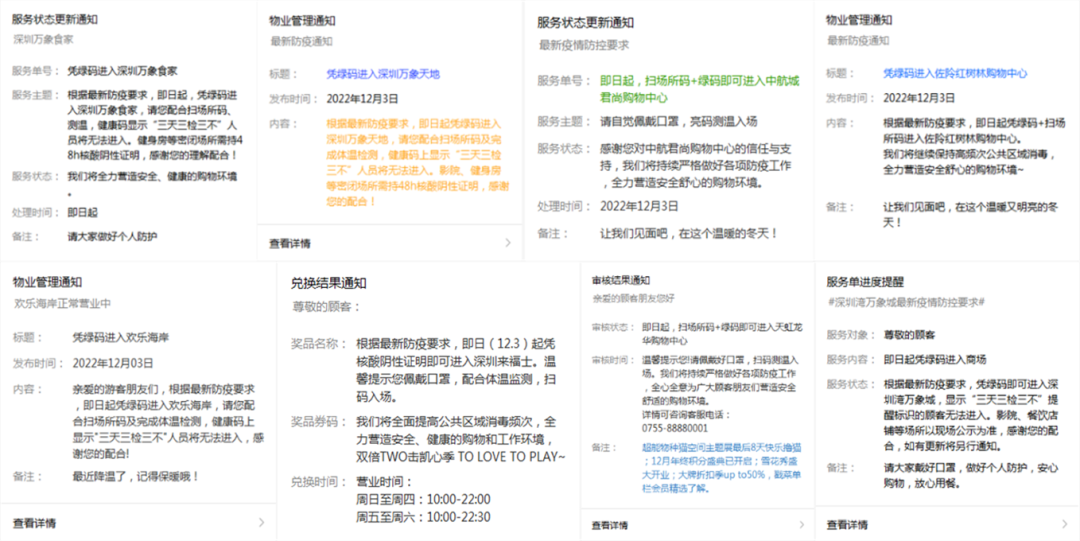Image resolution: width=1080 pixels, height=541 pixels.
Task: Select the 服务单进度提醒 card title
Action: tap(865, 281)
